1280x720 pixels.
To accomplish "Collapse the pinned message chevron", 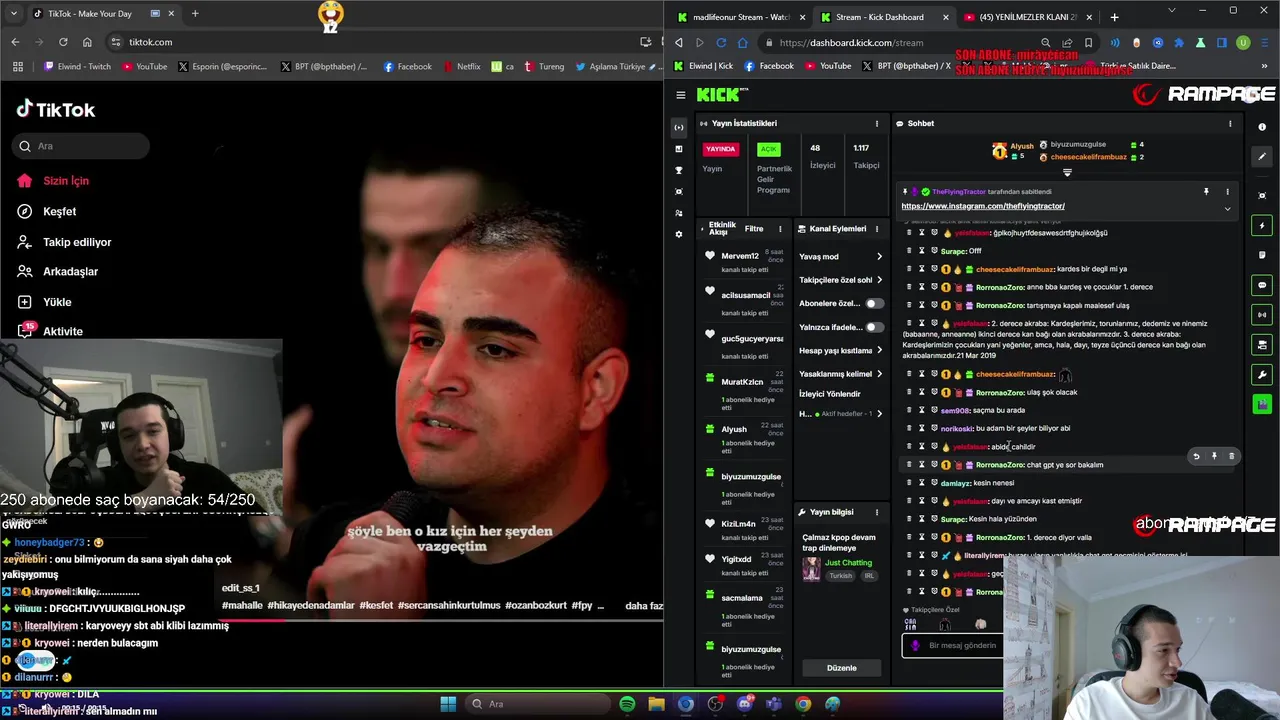I will pos(1227,209).
